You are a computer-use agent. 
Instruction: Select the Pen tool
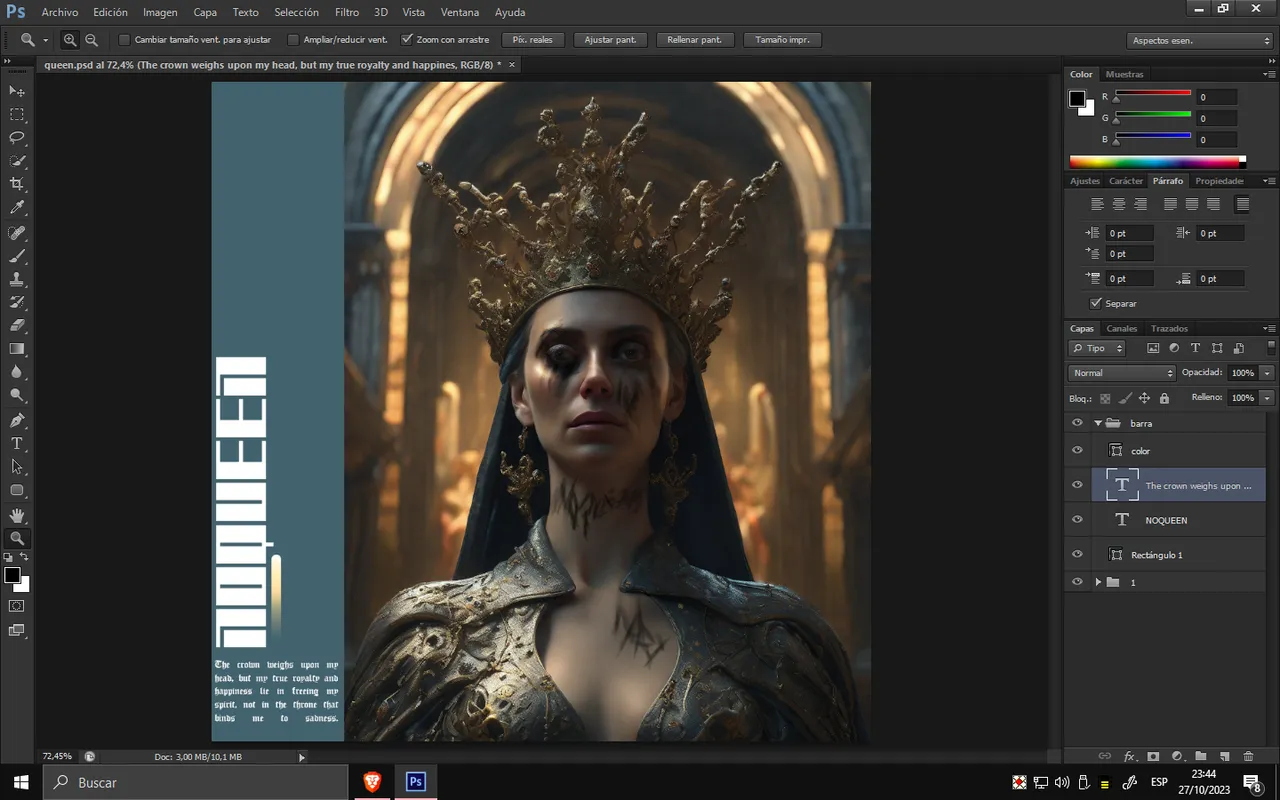coord(17,420)
